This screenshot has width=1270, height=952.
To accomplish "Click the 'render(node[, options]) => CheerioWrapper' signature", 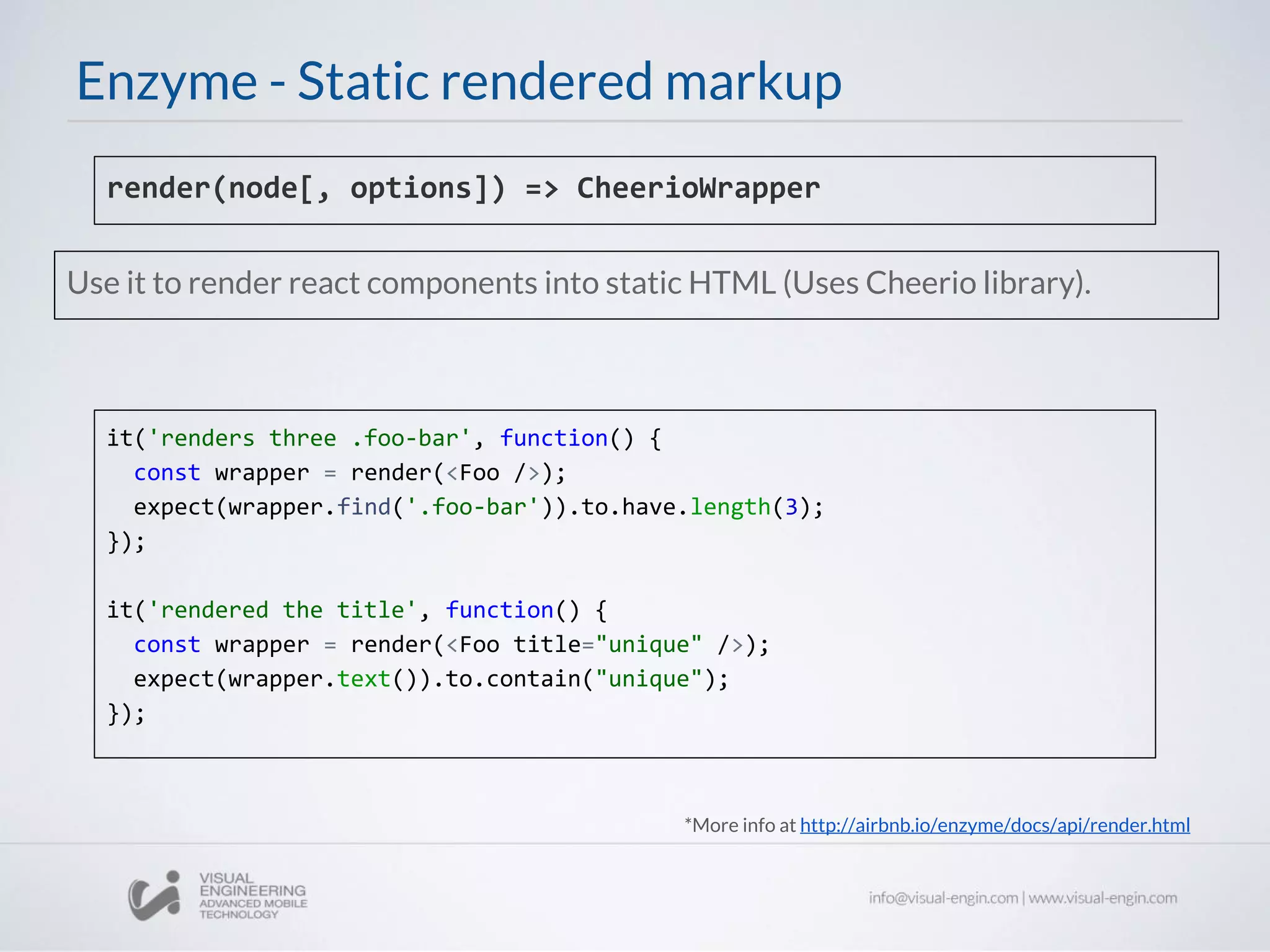I will click(463, 188).
